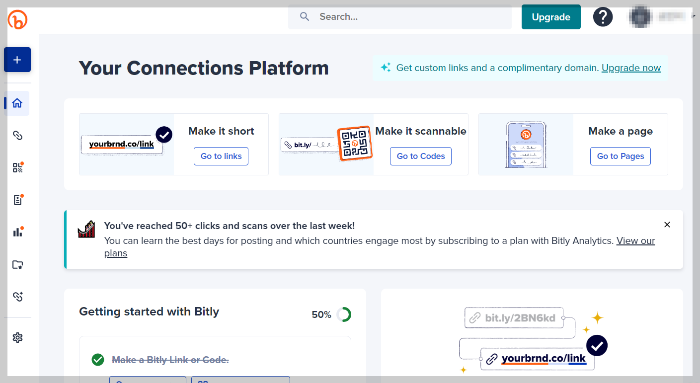Click the Getting started with Bitly heading
Image resolution: width=700 pixels, height=383 pixels.
click(x=149, y=312)
